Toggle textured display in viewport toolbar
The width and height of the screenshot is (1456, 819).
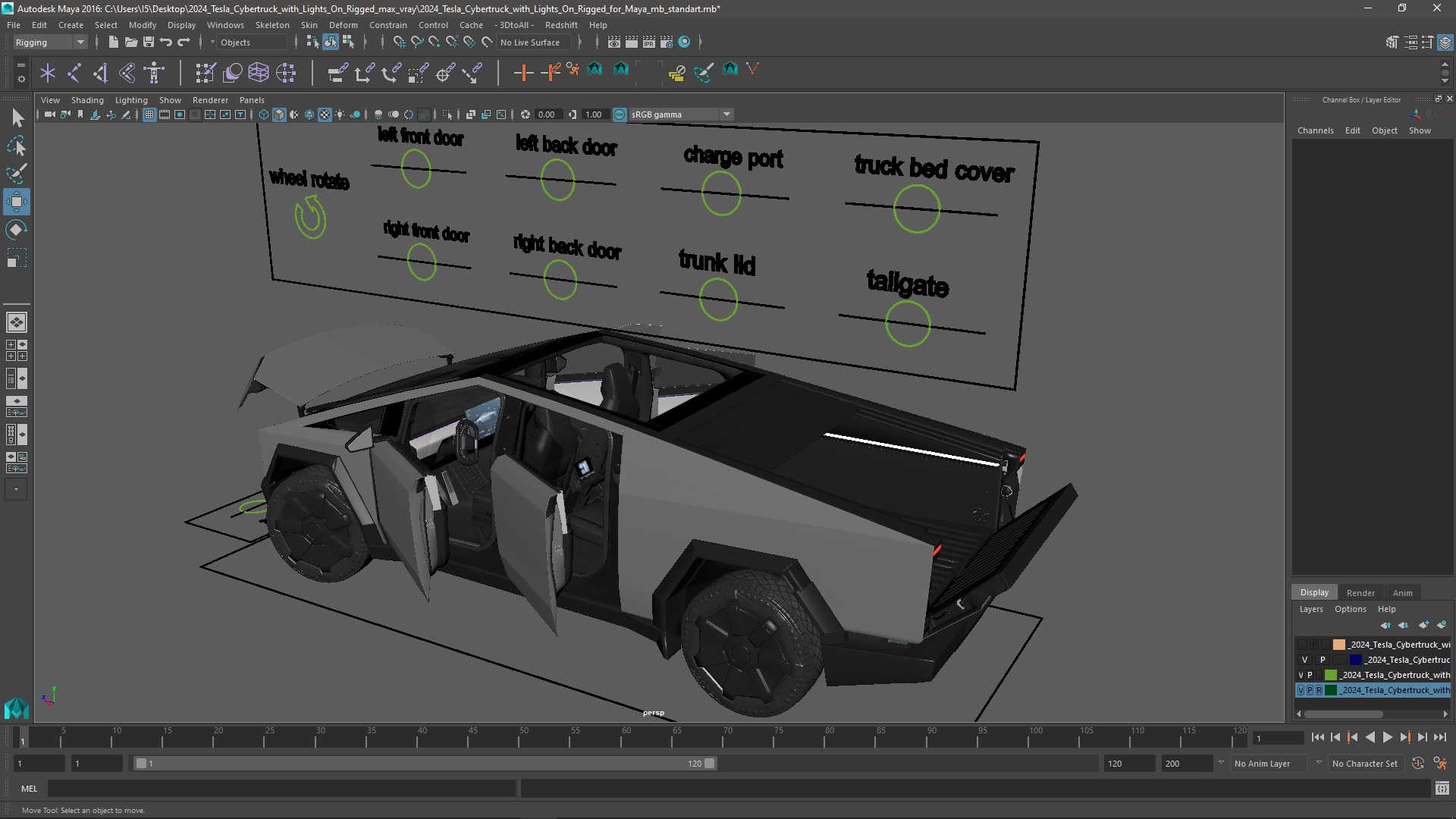pos(325,115)
